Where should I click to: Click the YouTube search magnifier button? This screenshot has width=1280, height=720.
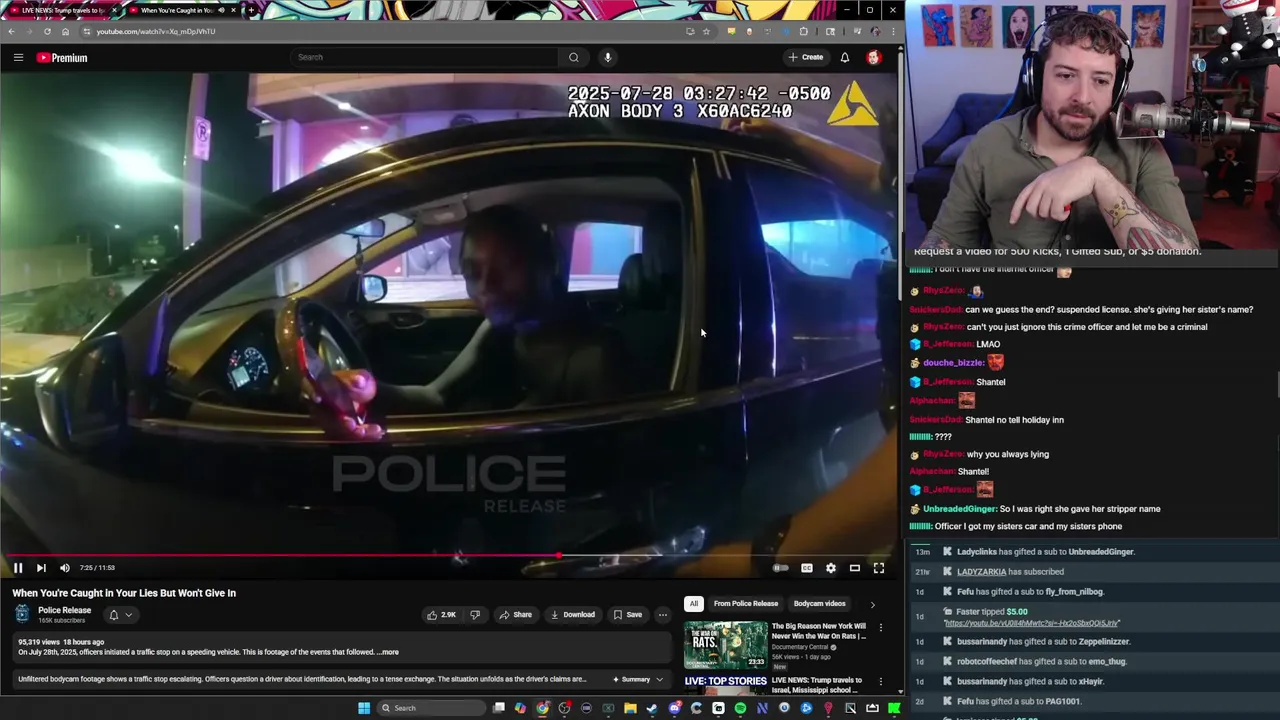[574, 57]
